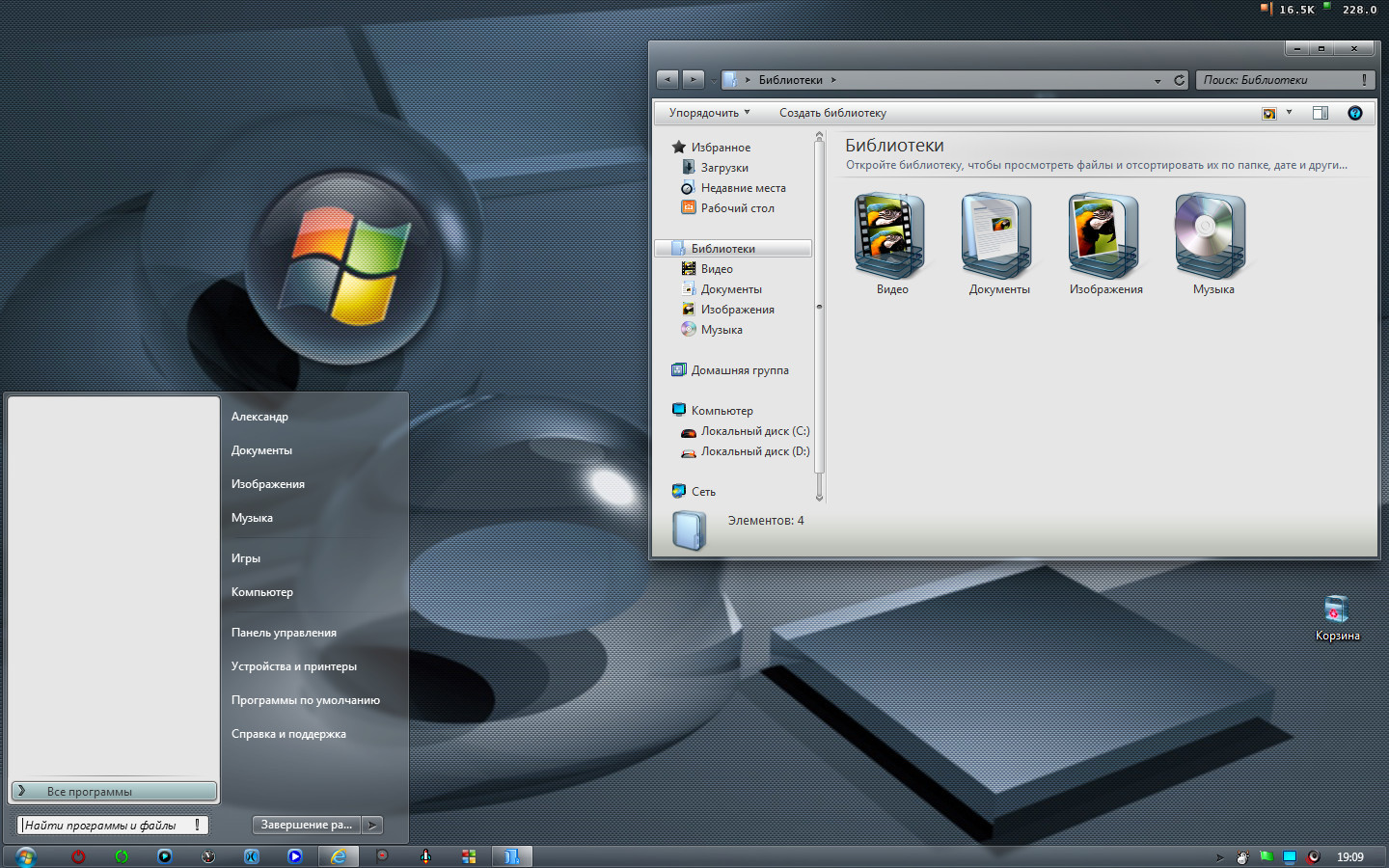Open Александр in the Start menu

(259, 417)
